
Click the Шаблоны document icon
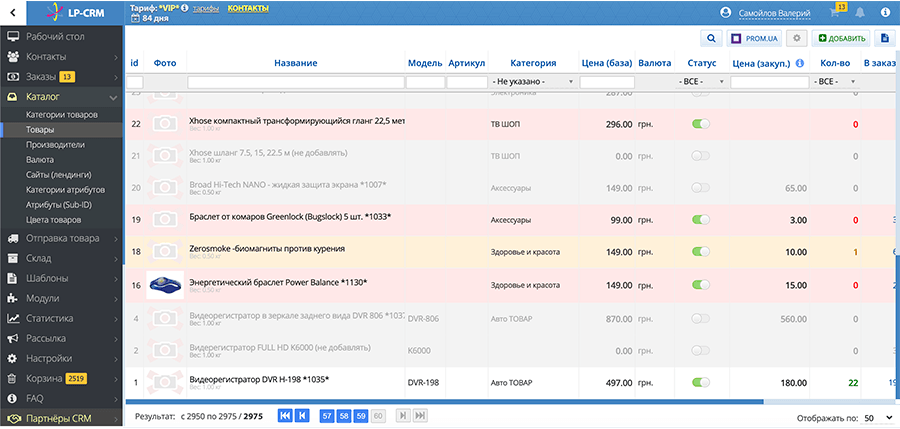click(13, 278)
